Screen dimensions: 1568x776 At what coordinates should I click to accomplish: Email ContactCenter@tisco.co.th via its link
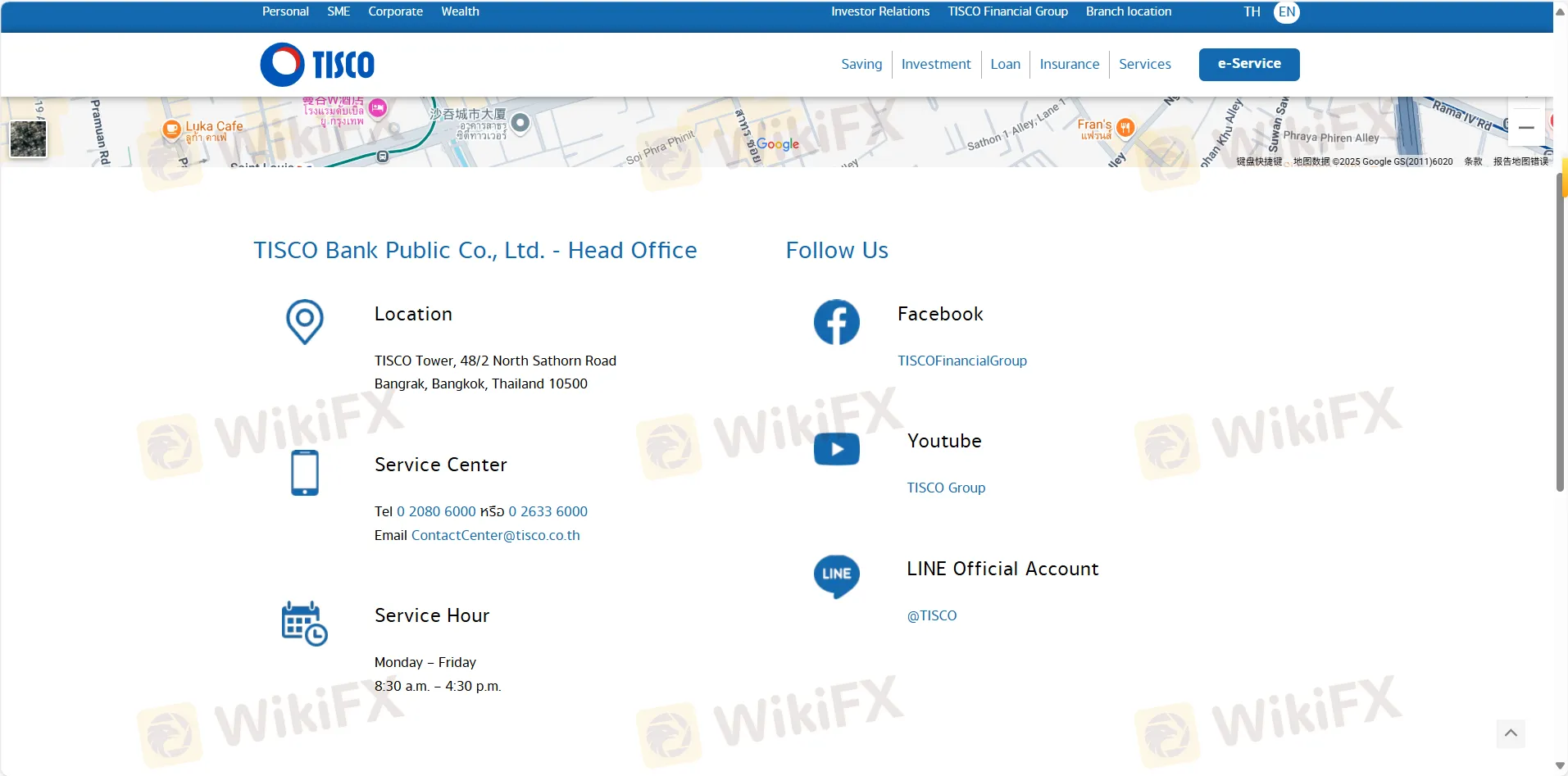495,535
